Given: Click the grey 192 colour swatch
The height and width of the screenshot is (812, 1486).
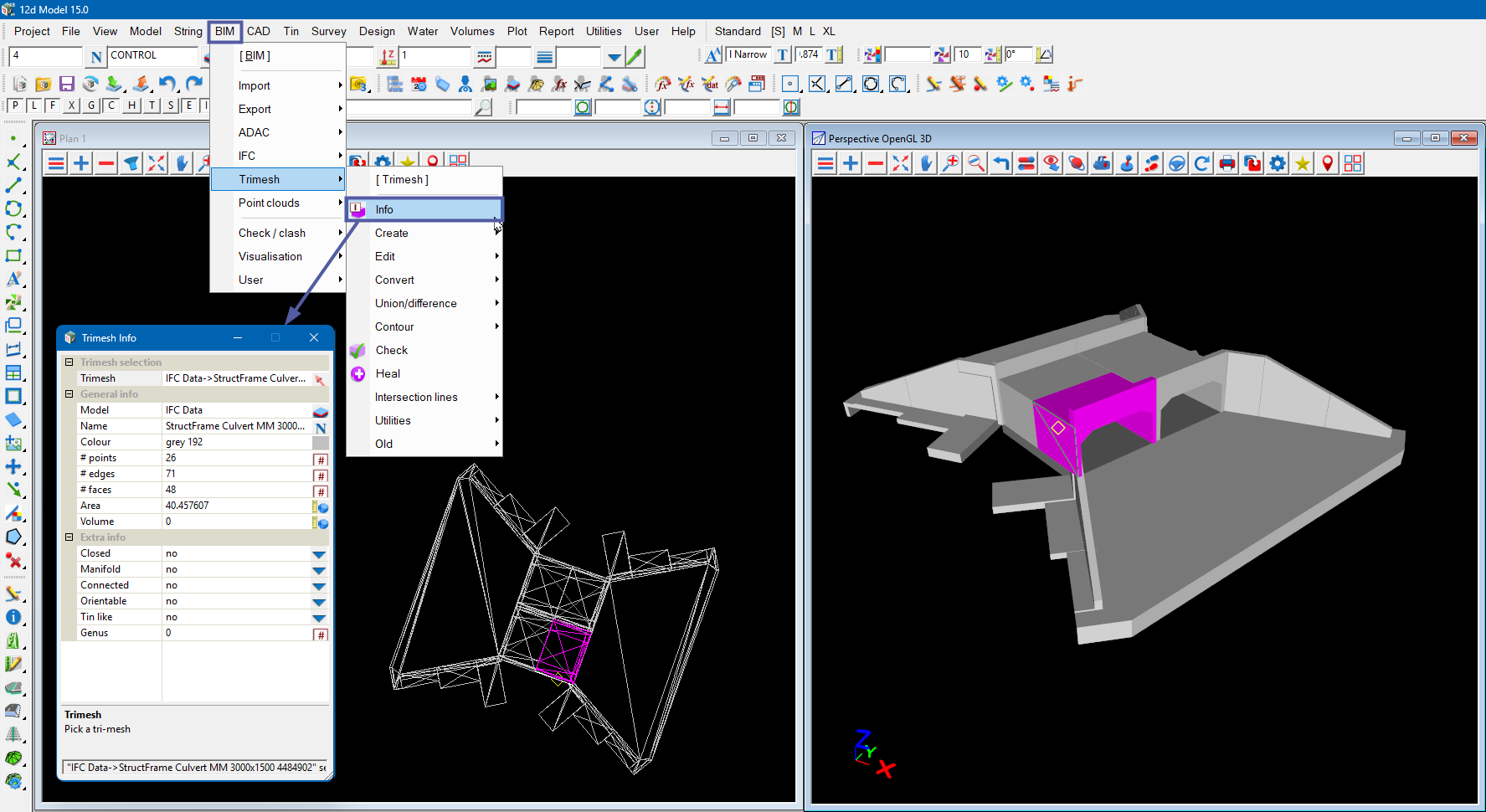Looking at the screenshot, I should [x=320, y=443].
